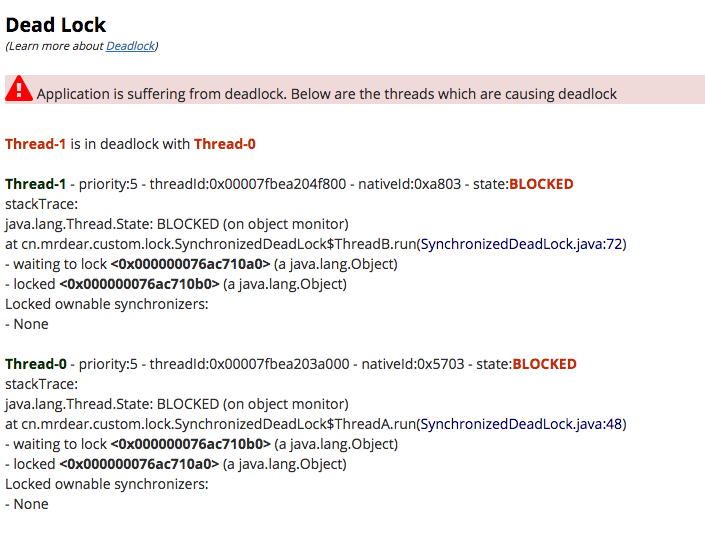Select red Thread-1 in deadlock summary line

click(x=35, y=144)
